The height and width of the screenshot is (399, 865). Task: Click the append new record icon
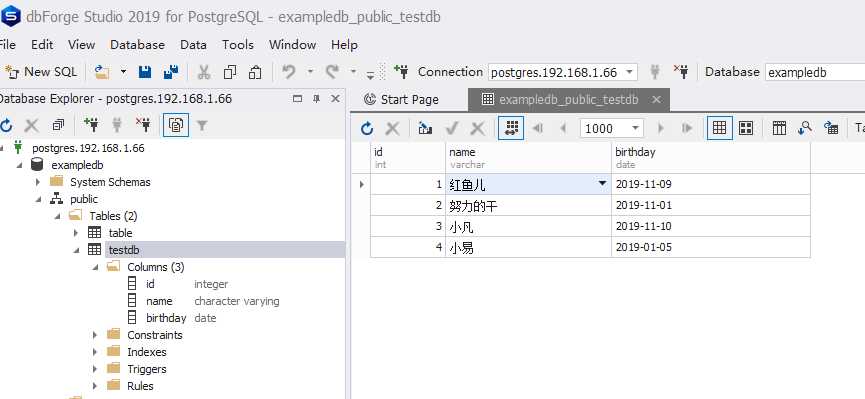[x=425, y=129]
